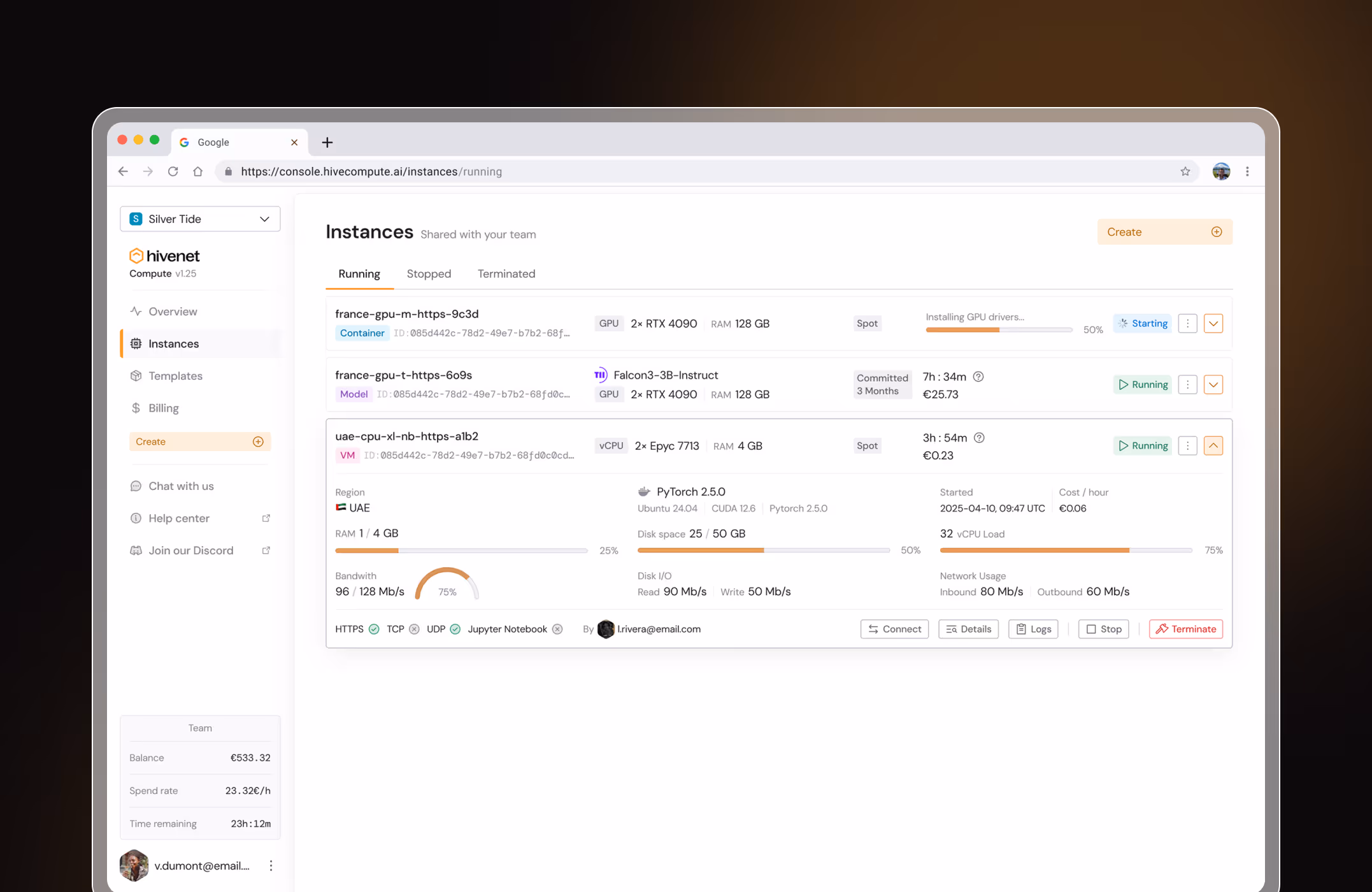Click the info icon beside 3h : 54m uptime
Image resolution: width=1372 pixels, height=892 pixels.
coord(979,438)
